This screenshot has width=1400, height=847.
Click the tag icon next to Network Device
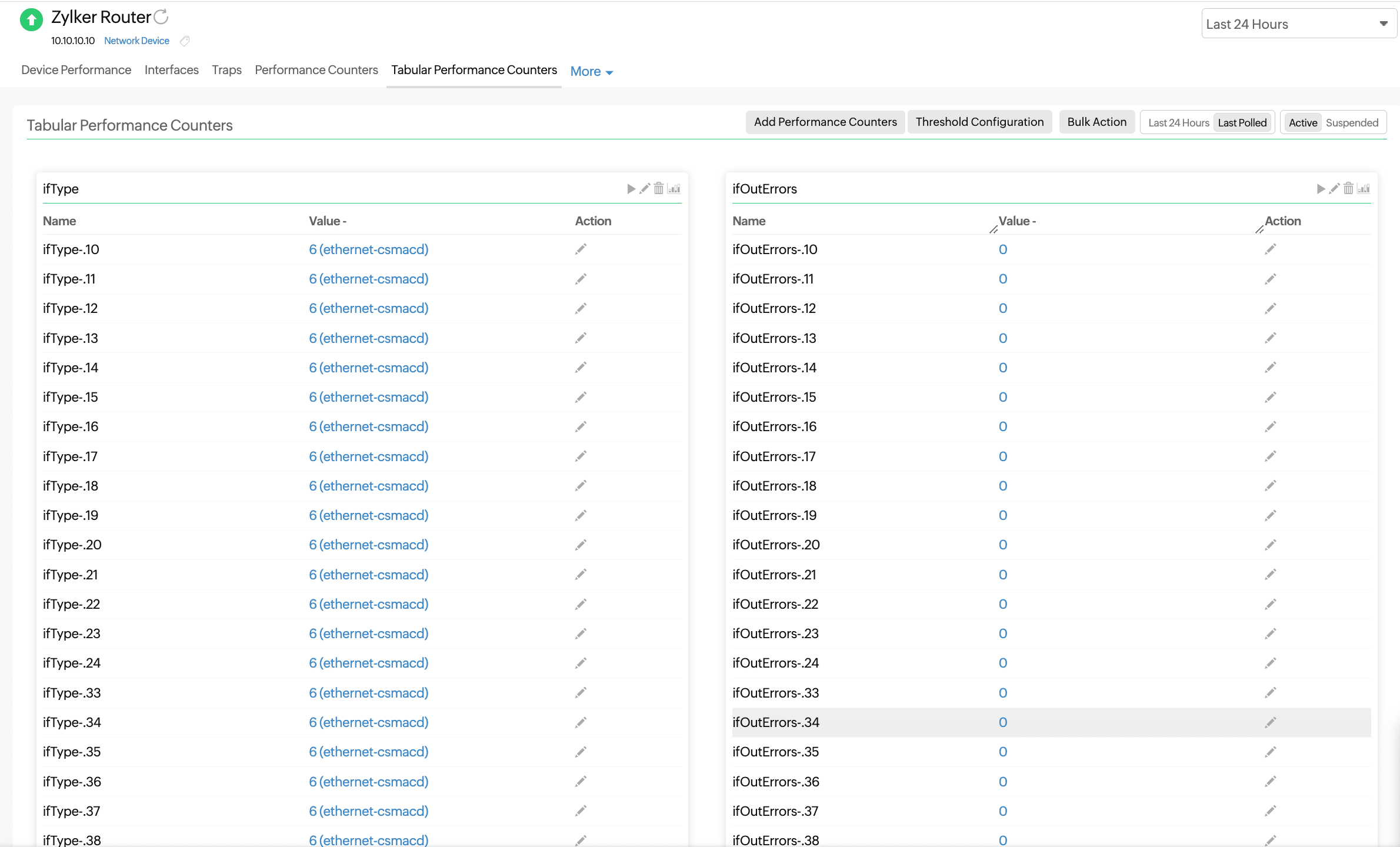(185, 41)
